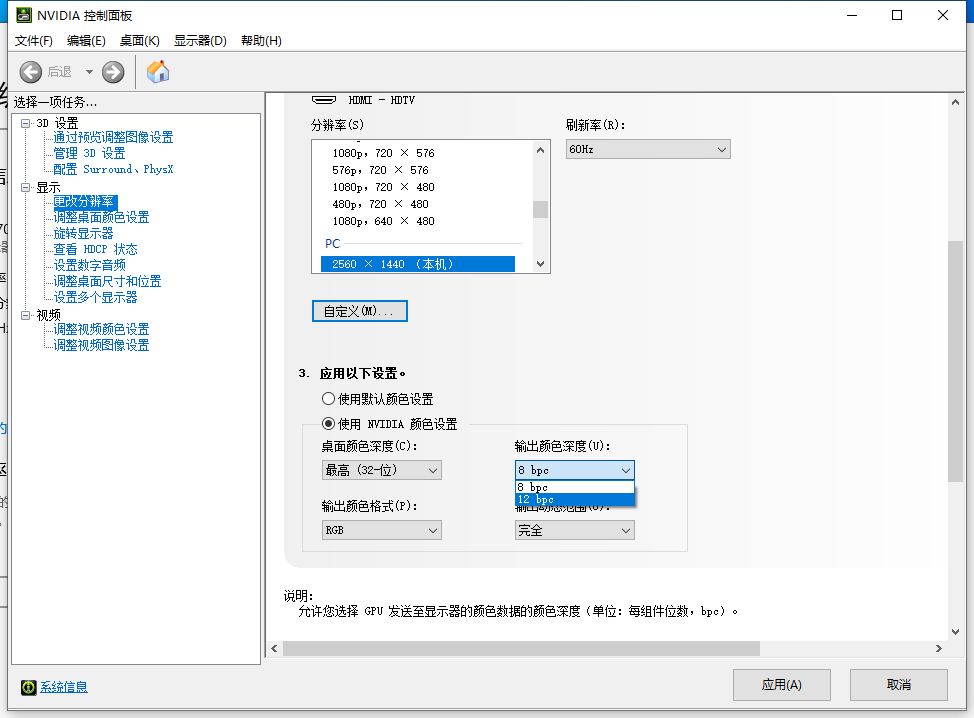Click main panel vertical scrollbar thumb
The image size is (974, 718).
tap(955, 360)
